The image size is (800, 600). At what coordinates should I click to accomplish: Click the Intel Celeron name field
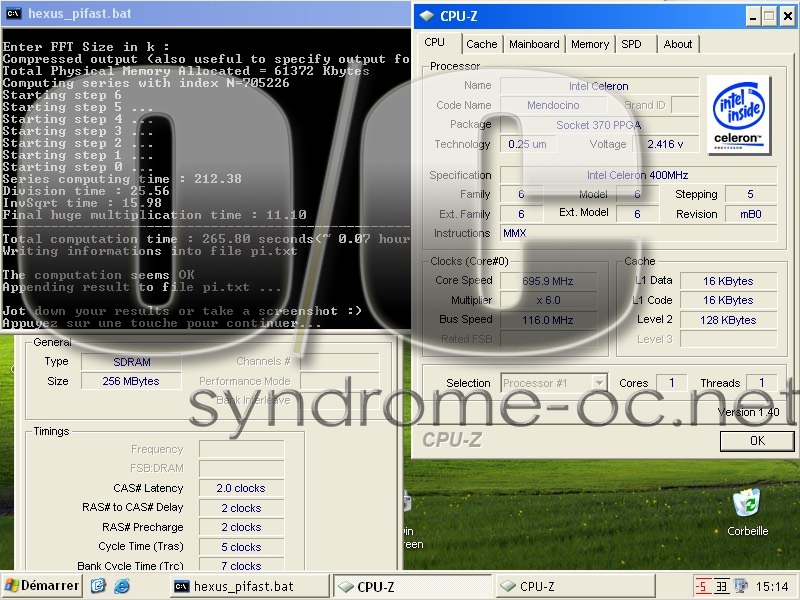pos(599,86)
